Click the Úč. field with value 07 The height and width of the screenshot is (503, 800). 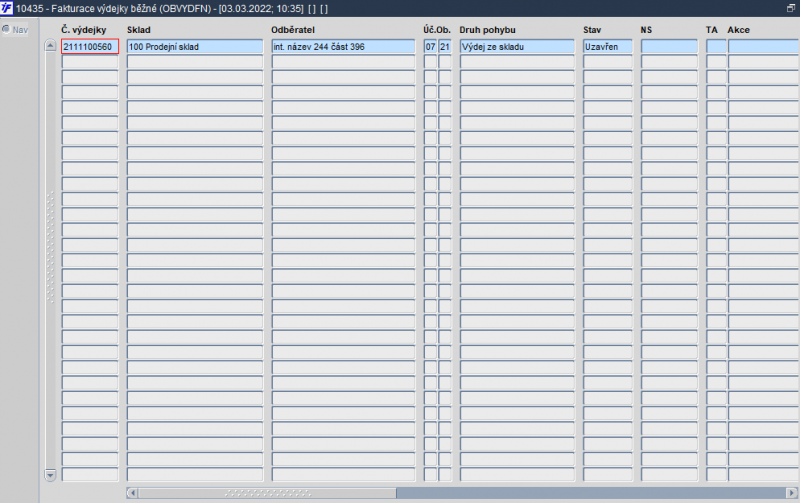coord(430,46)
